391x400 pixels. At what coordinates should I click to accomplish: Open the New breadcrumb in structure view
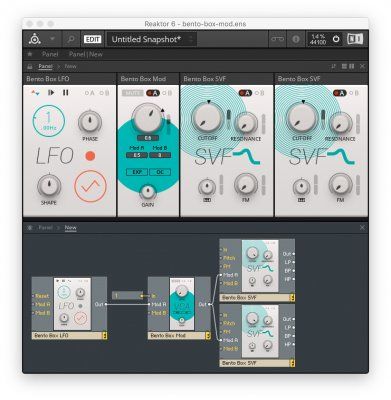point(70,227)
